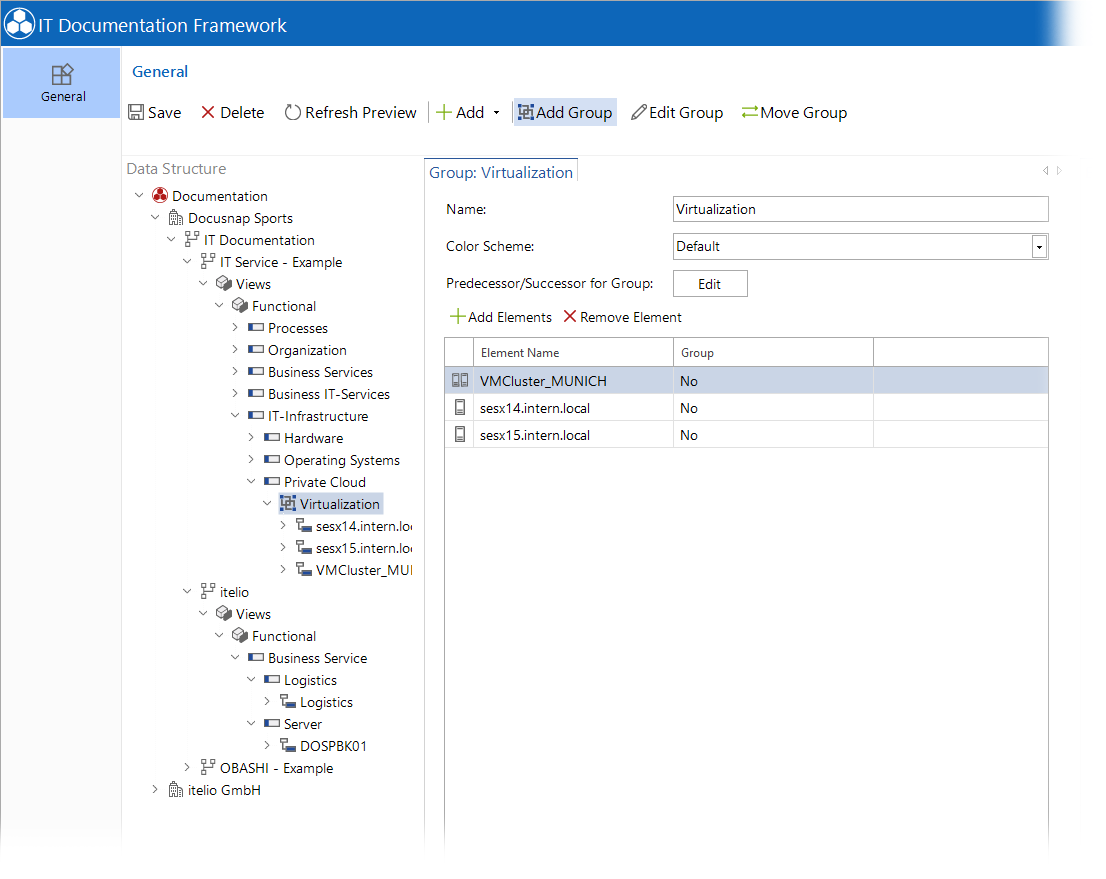The width and height of the screenshot is (1106, 879).
Task: Select the VMCluster_MU tree item
Action: pos(364,570)
